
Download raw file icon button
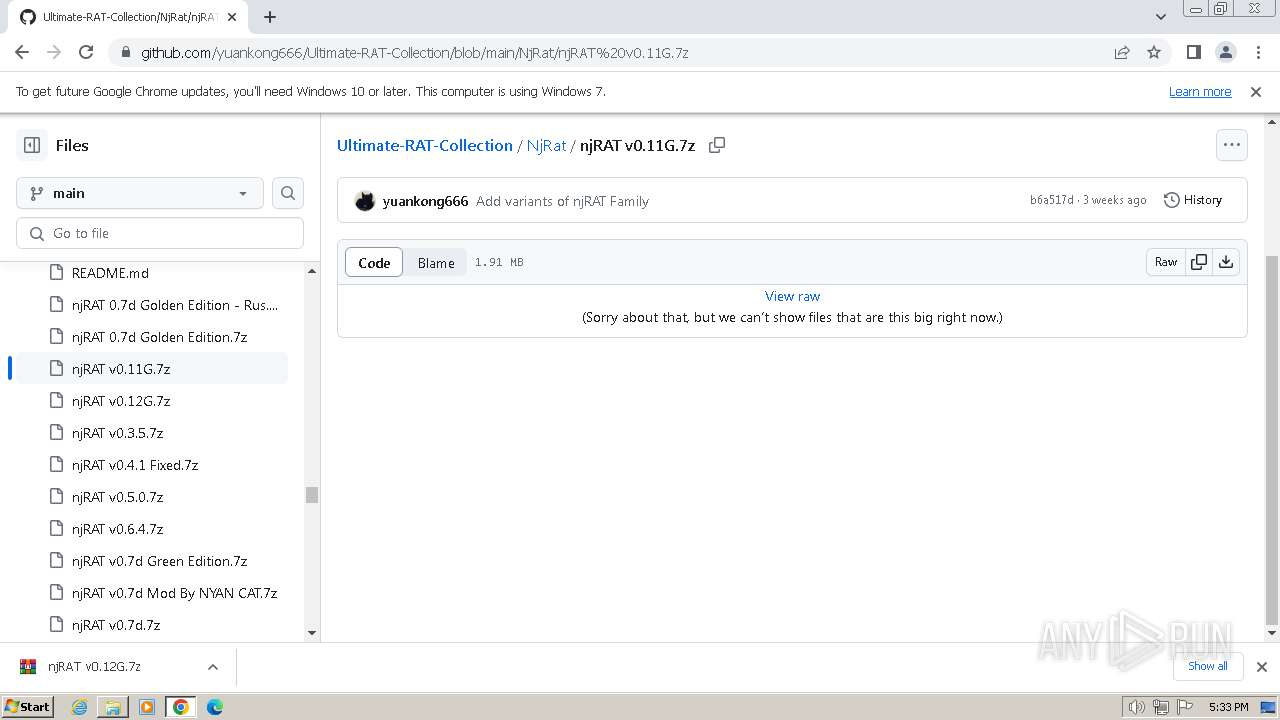tap(1226, 262)
